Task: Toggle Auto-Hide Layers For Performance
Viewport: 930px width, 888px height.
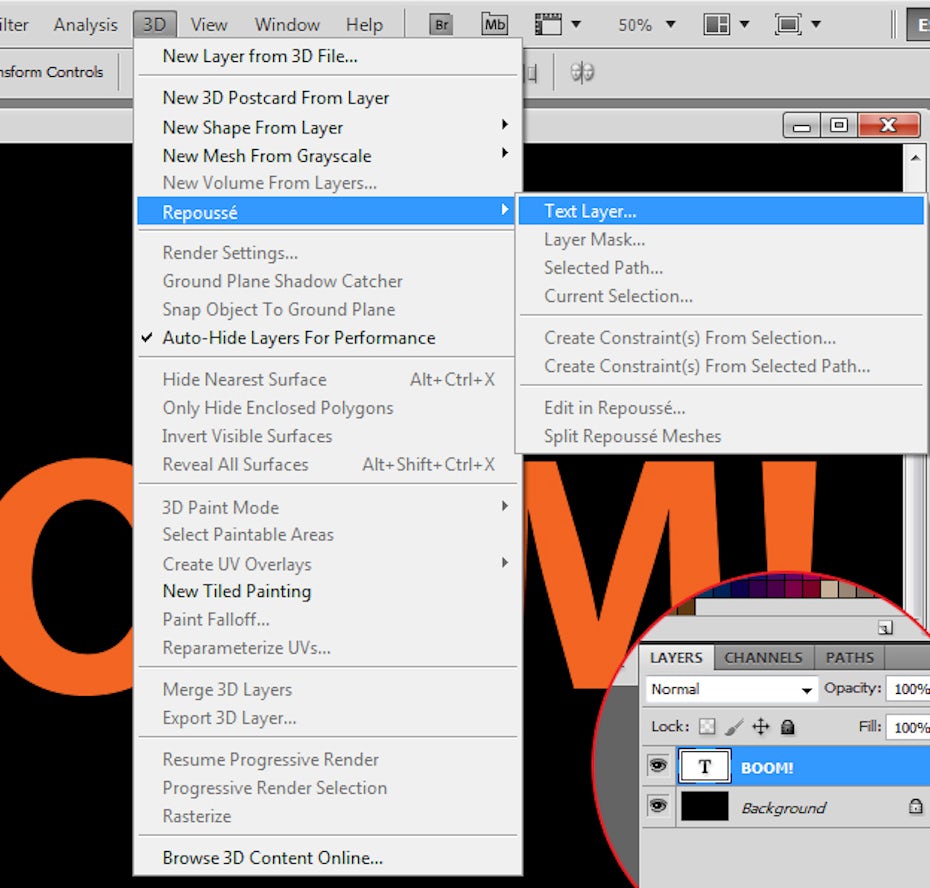Action: [299, 338]
